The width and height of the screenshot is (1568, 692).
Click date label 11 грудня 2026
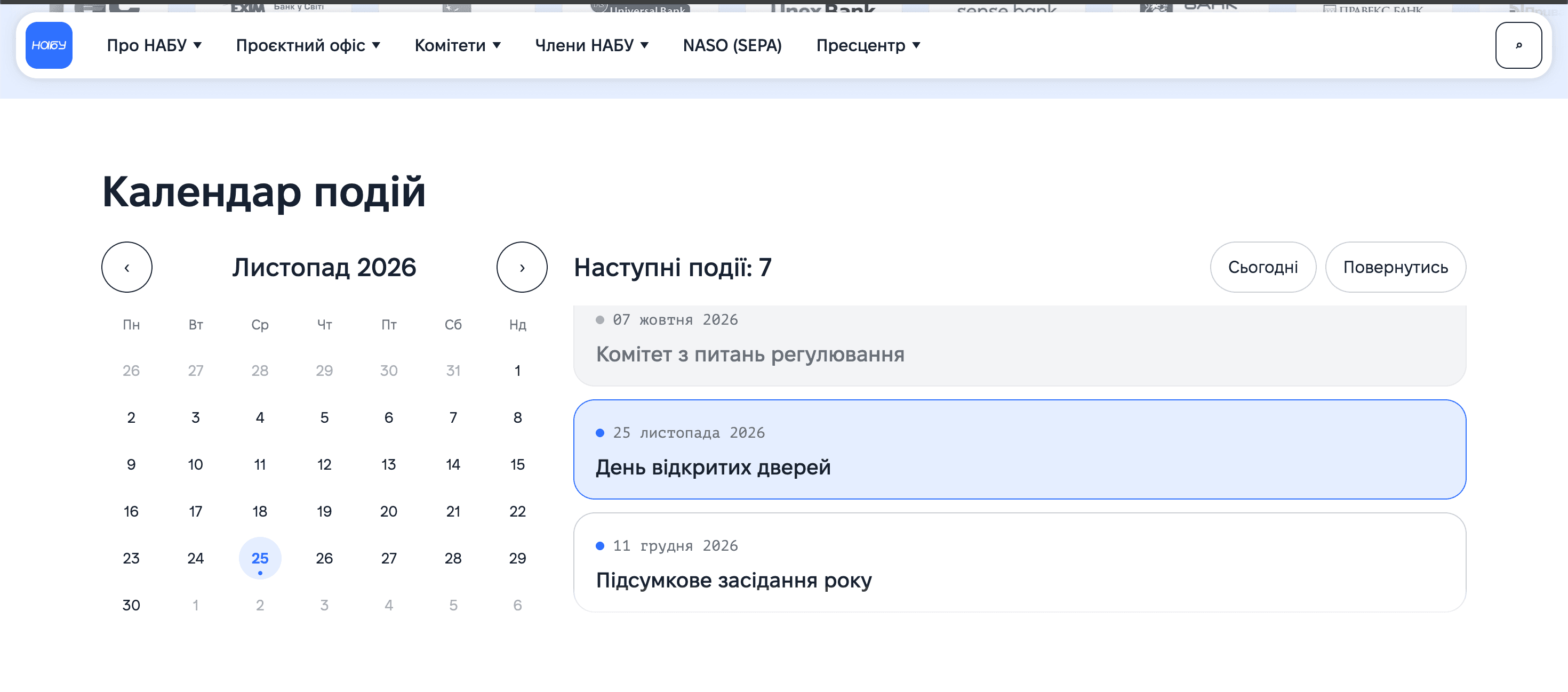click(x=675, y=546)
